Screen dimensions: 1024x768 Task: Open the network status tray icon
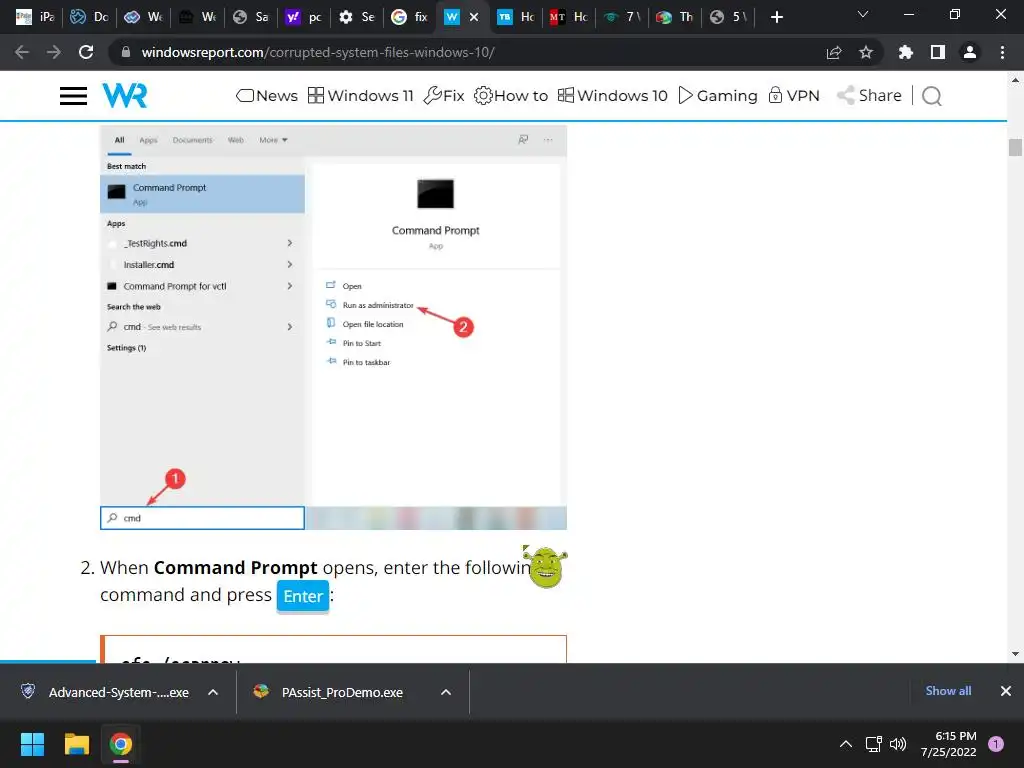pos(874,744)
